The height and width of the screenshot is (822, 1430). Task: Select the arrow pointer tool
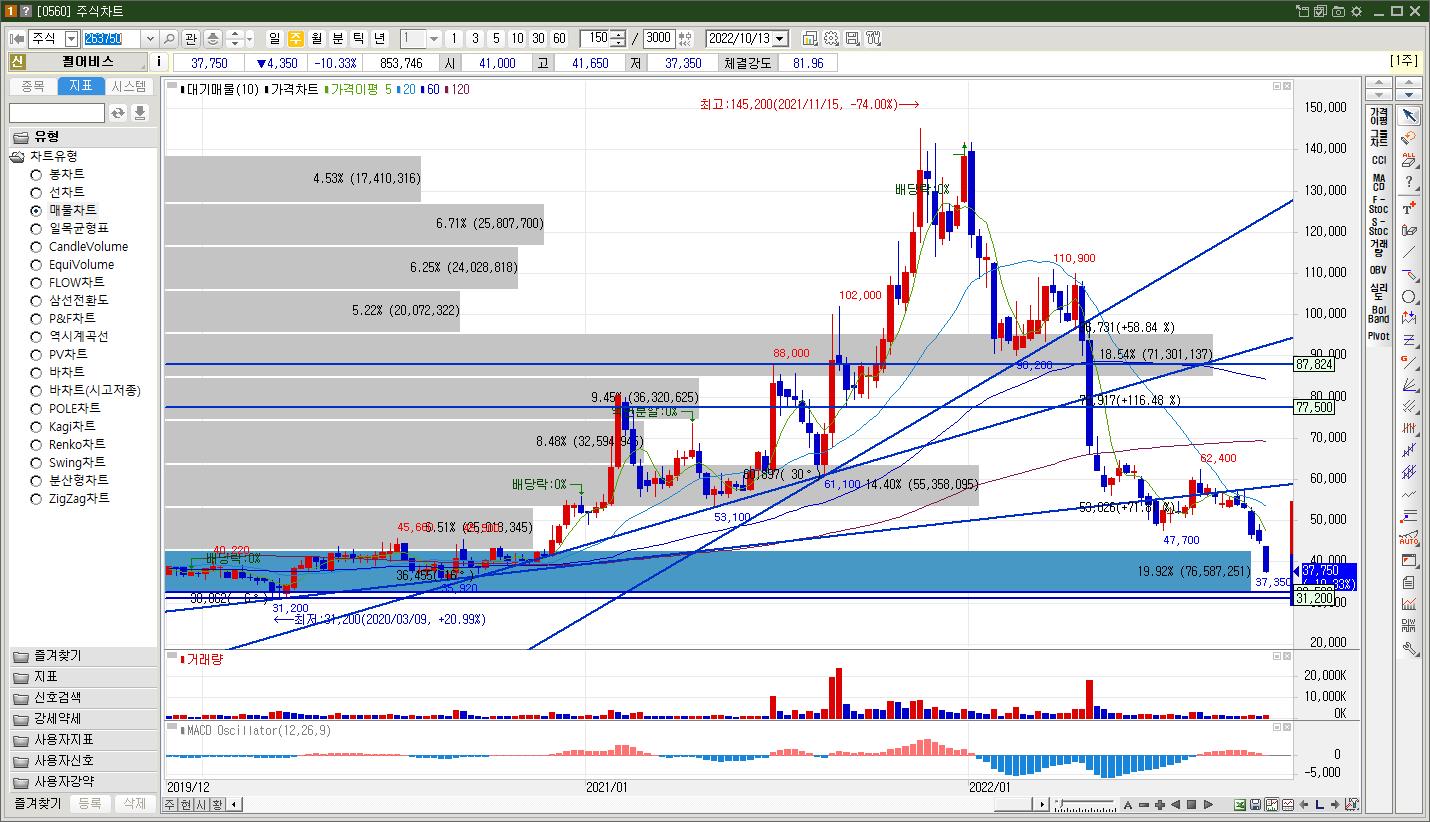(1409, 116)
